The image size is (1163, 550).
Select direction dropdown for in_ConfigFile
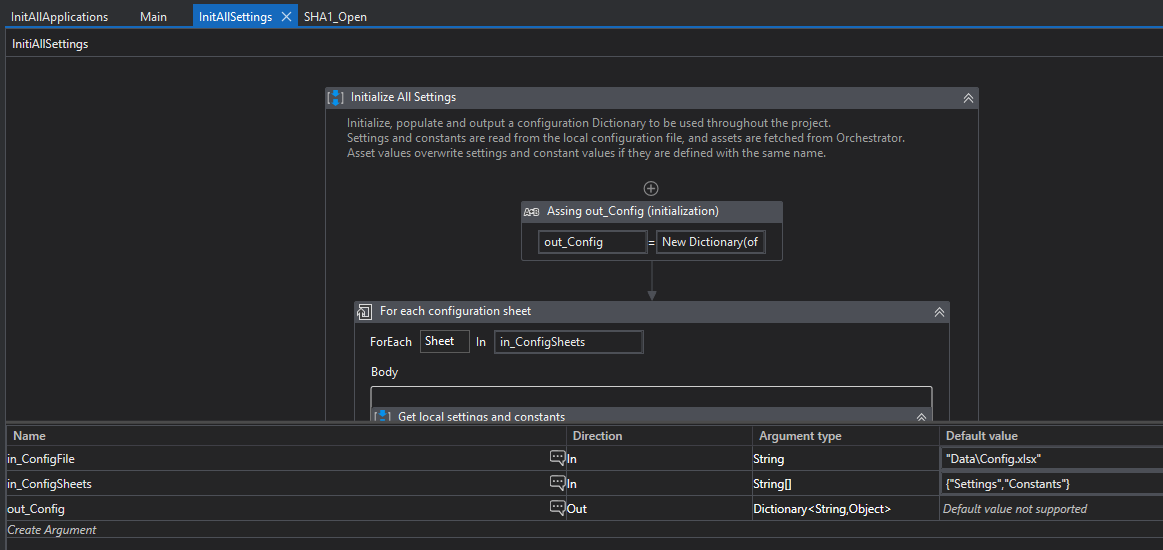658,459
